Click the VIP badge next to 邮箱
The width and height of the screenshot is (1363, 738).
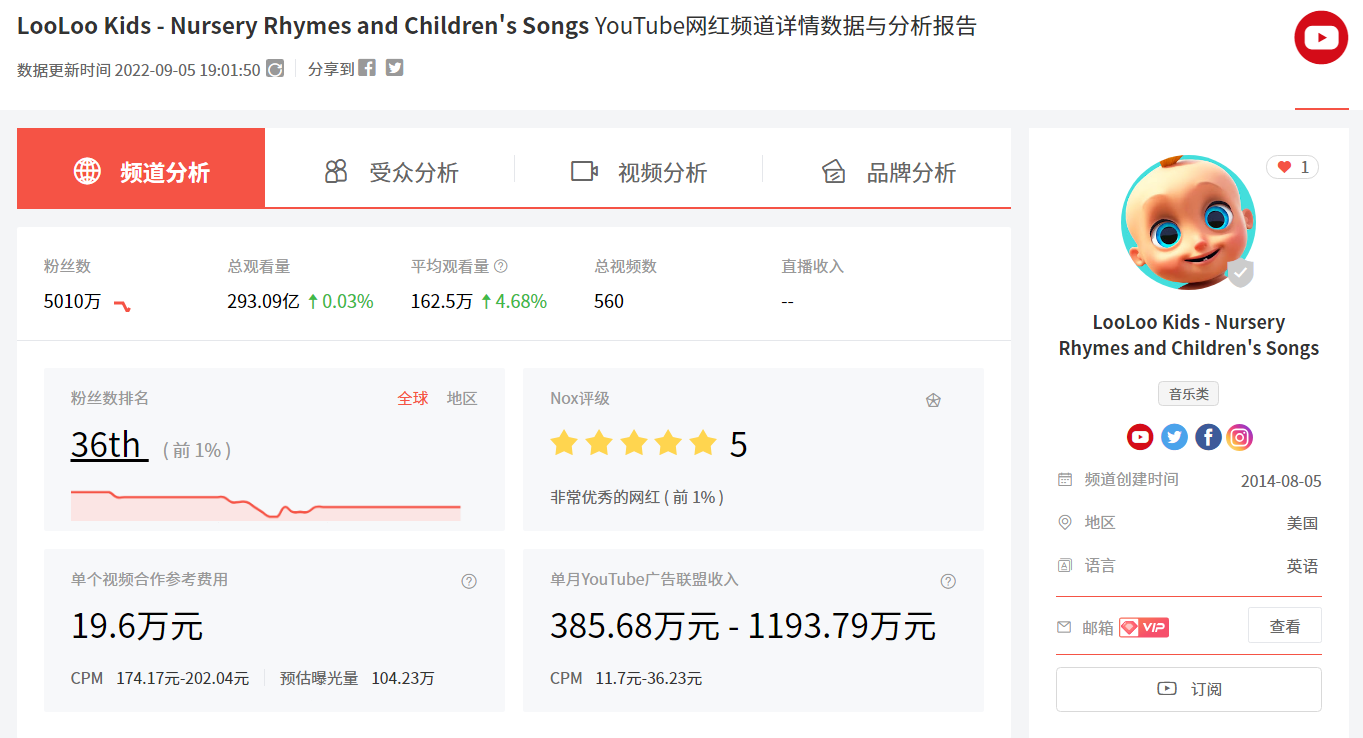click(1143, 625)
